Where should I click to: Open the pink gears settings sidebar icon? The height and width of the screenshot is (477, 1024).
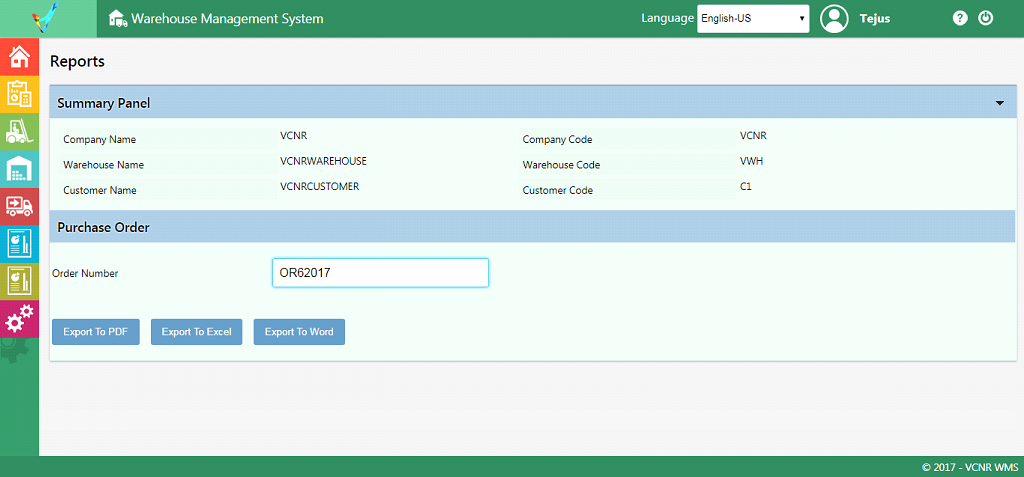tap(19, 319)
